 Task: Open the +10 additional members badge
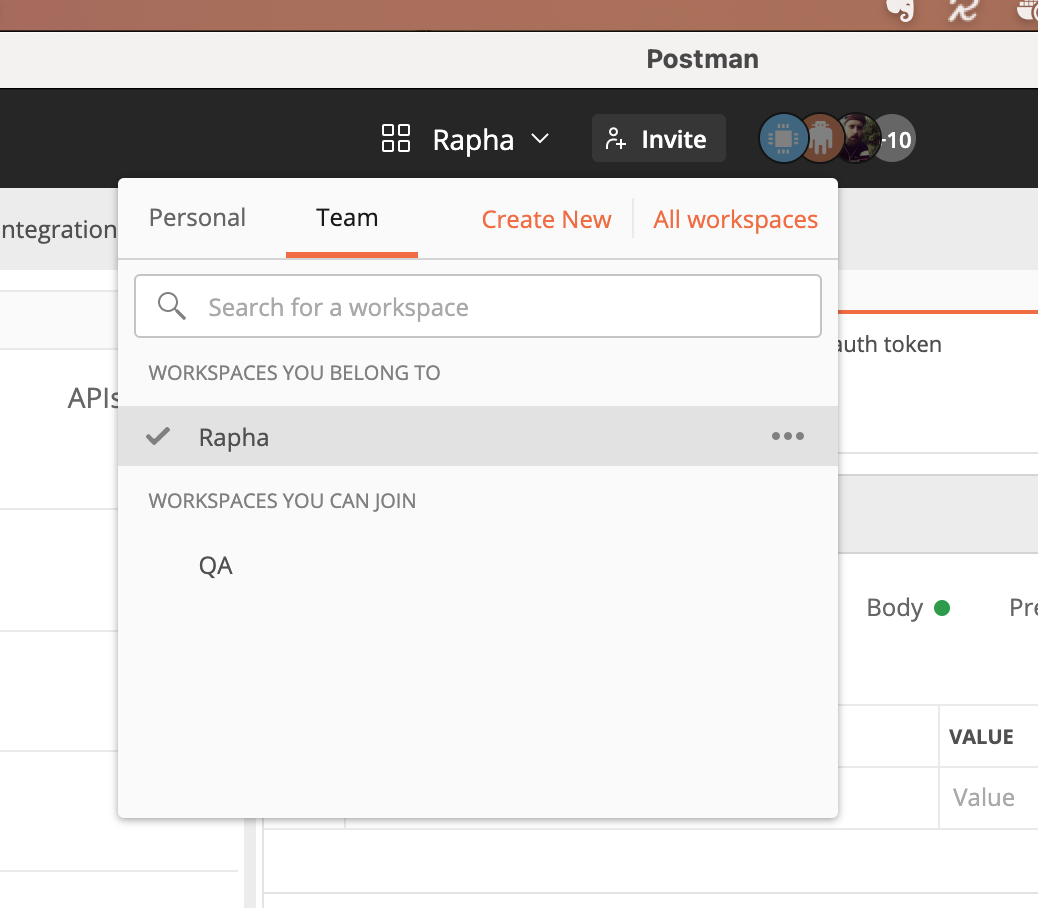896,139
